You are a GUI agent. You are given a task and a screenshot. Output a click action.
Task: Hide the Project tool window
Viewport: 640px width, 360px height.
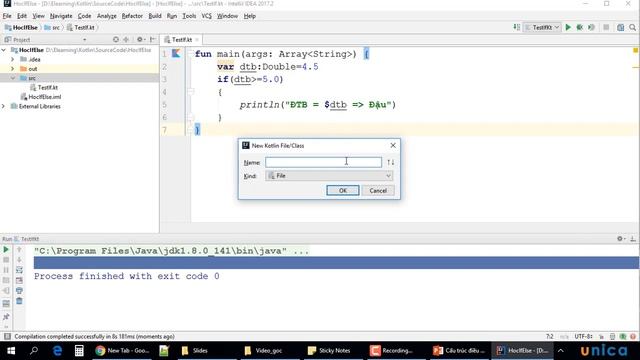(x=153, y=40)
